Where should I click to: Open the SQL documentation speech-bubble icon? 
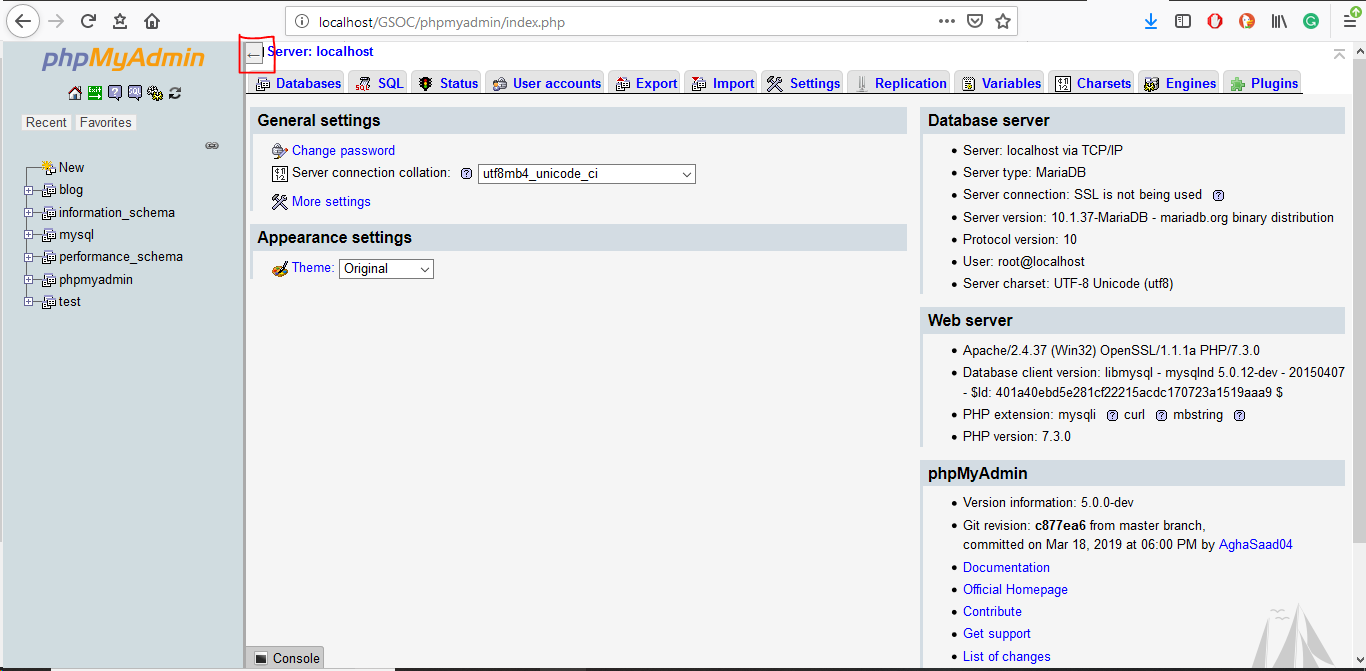[x=134, y=92]
